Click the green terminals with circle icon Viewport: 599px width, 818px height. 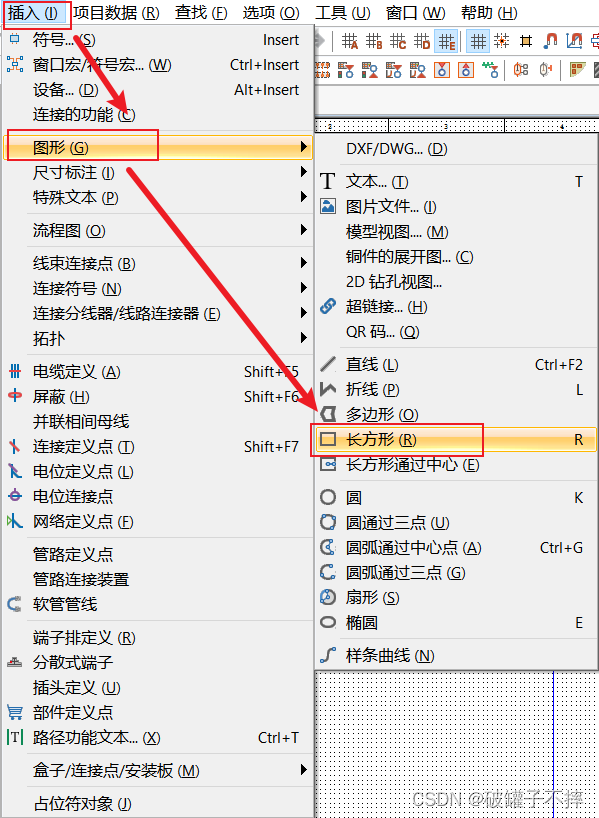pos(490,70)
